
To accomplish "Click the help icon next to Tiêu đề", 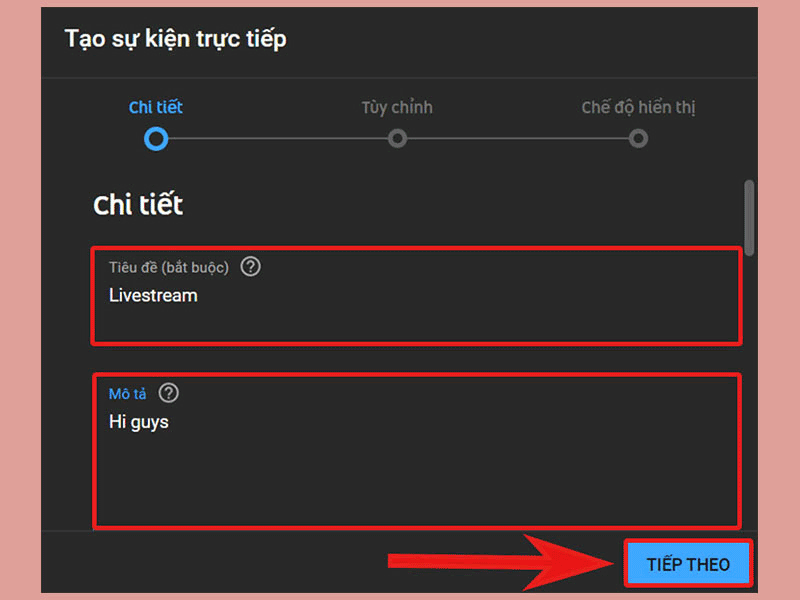I will click(251, 267).
